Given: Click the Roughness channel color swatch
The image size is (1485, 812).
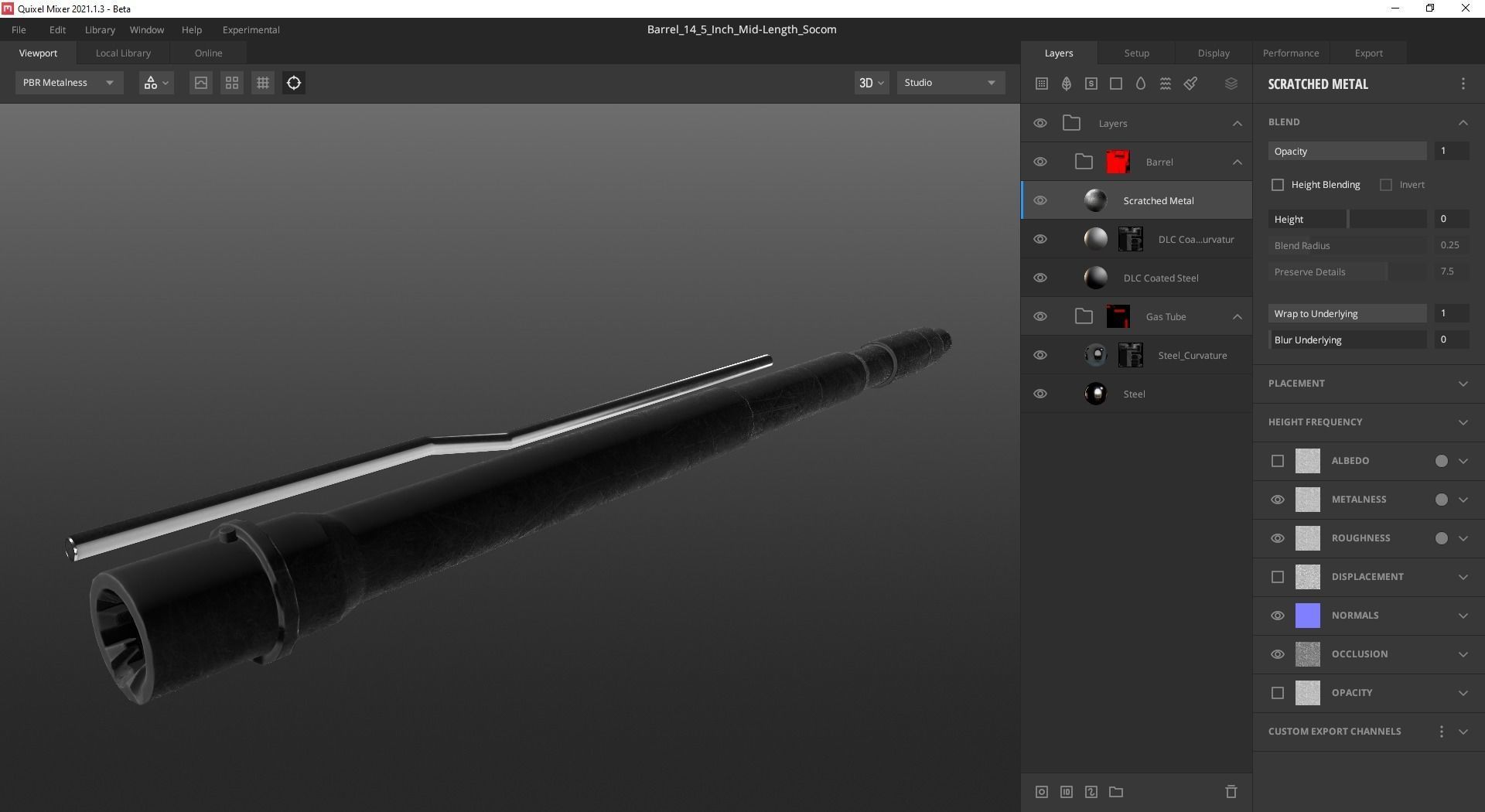Looking at the screenshot, I should click(x=1440, y=538).
